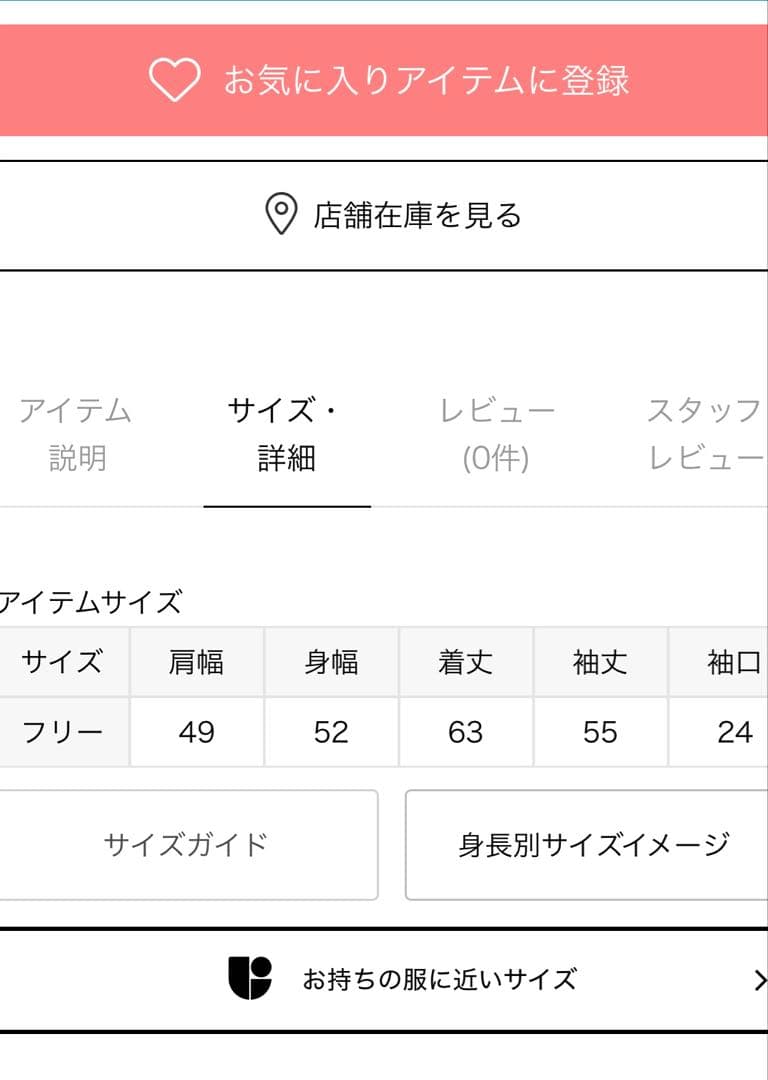Viewport: 768px width, 1080px height.
Task: Stay on the サイズ・詳細 tab by clicking it
Action: click(287, 432)
